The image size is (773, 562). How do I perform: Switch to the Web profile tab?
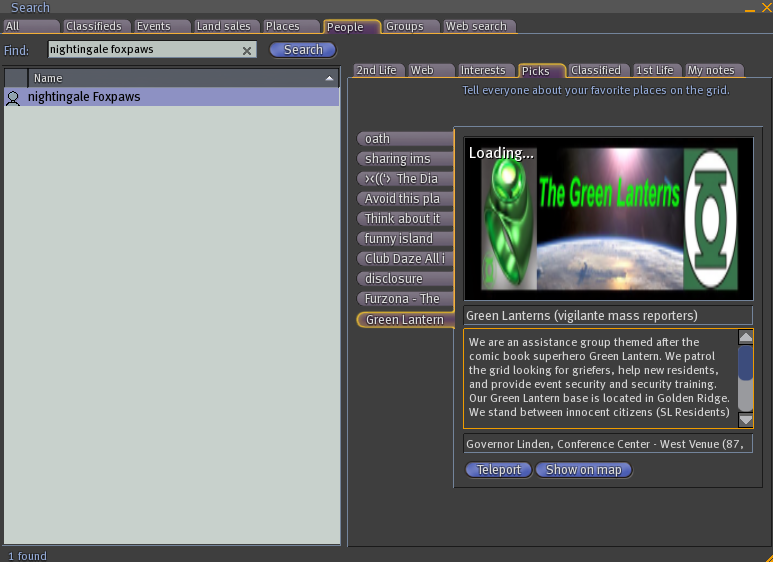click(431, 70)
